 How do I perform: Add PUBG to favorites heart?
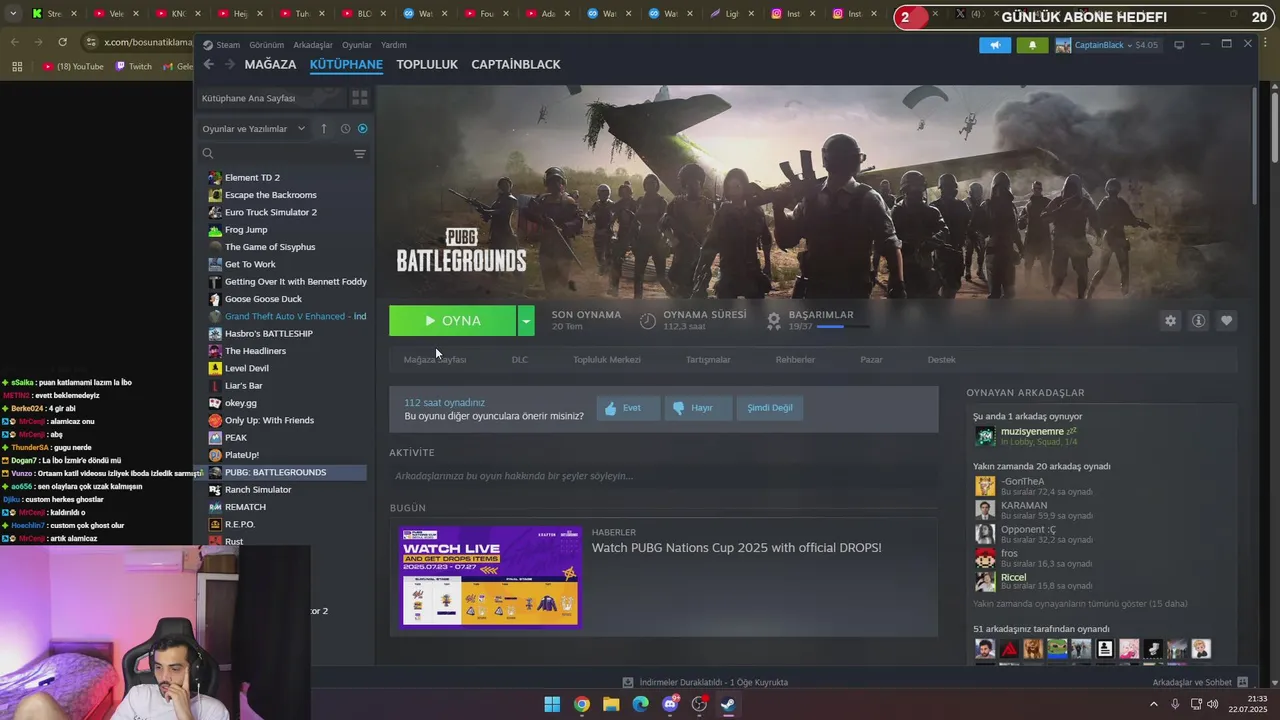coord(1226,321)
